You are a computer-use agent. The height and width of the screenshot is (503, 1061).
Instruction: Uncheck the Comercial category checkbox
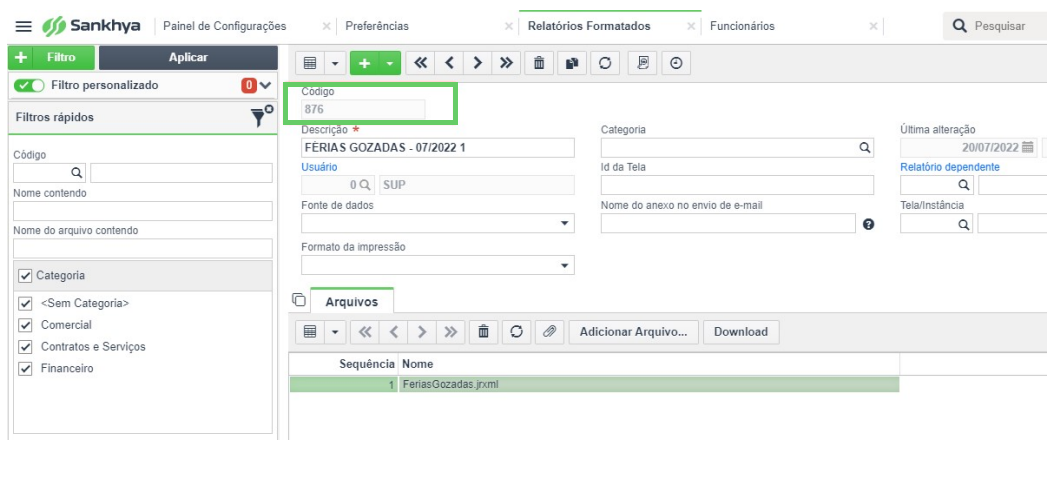tap(26, 325)
